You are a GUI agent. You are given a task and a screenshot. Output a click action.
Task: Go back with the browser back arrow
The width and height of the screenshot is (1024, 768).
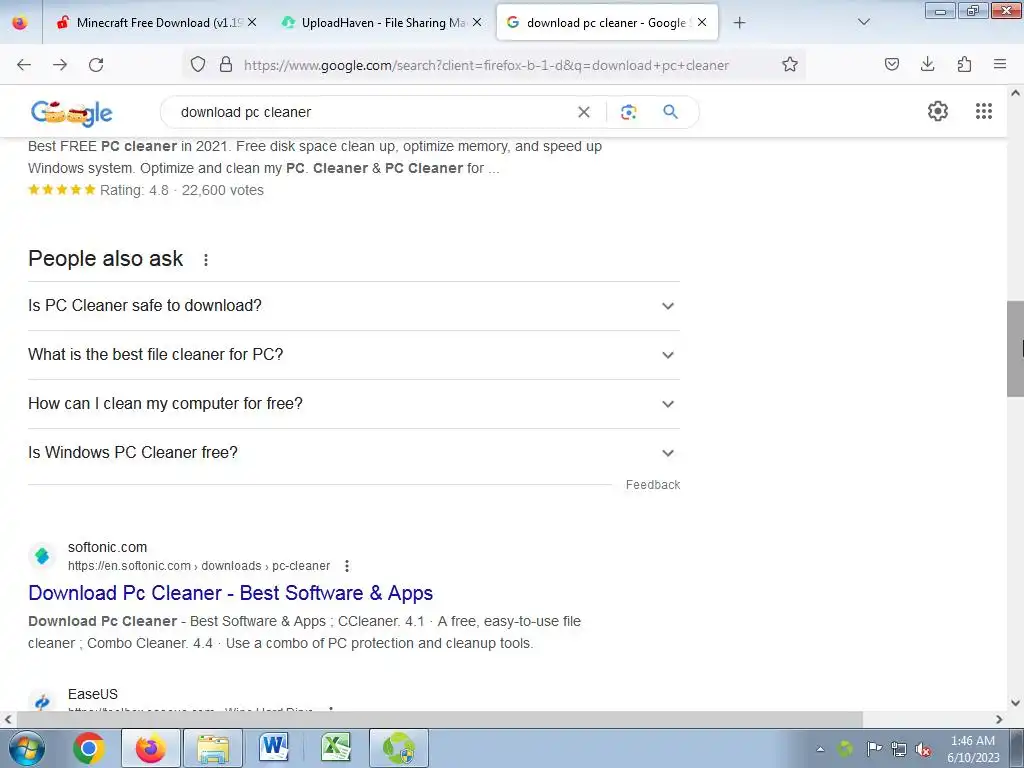(x=24, y=65)
